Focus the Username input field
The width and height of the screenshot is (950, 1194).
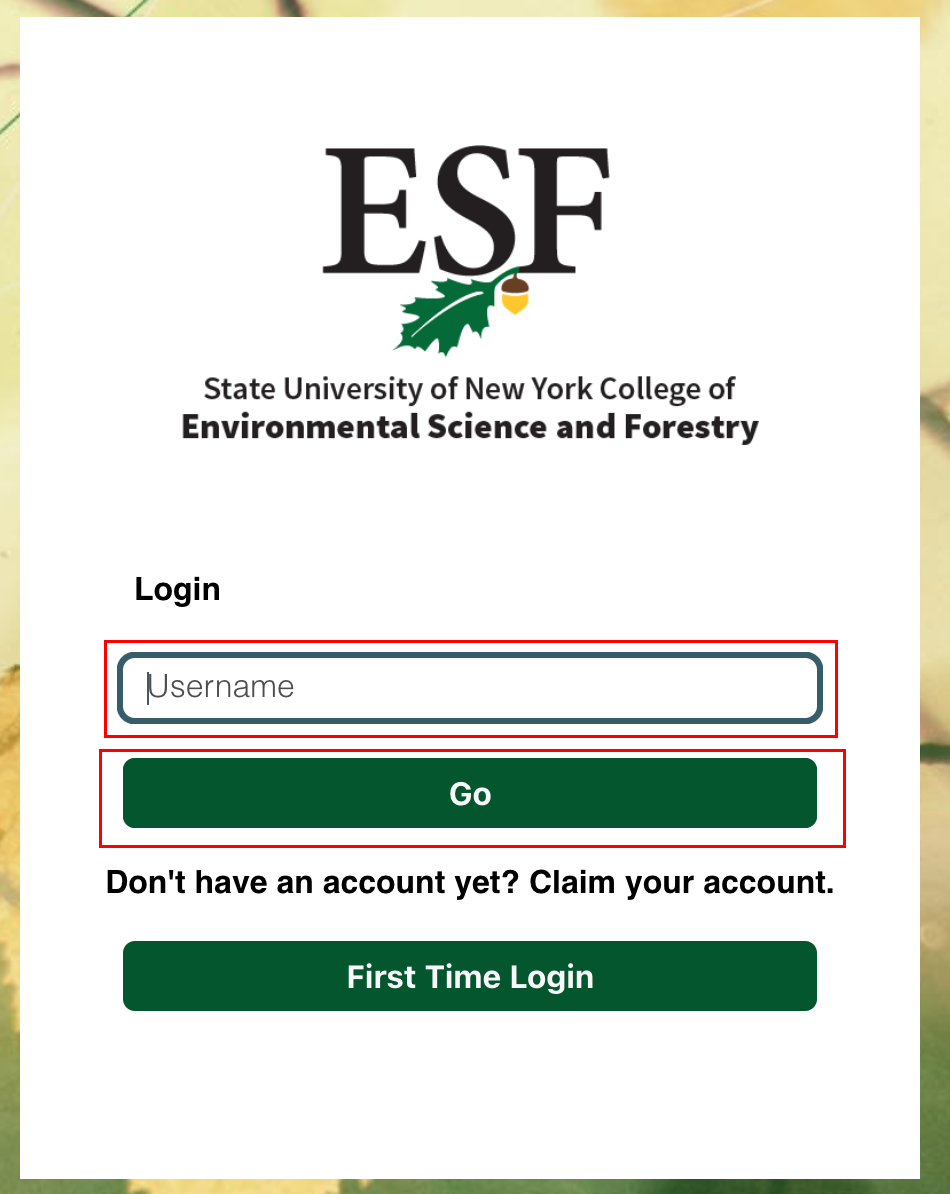coord(470,688)
